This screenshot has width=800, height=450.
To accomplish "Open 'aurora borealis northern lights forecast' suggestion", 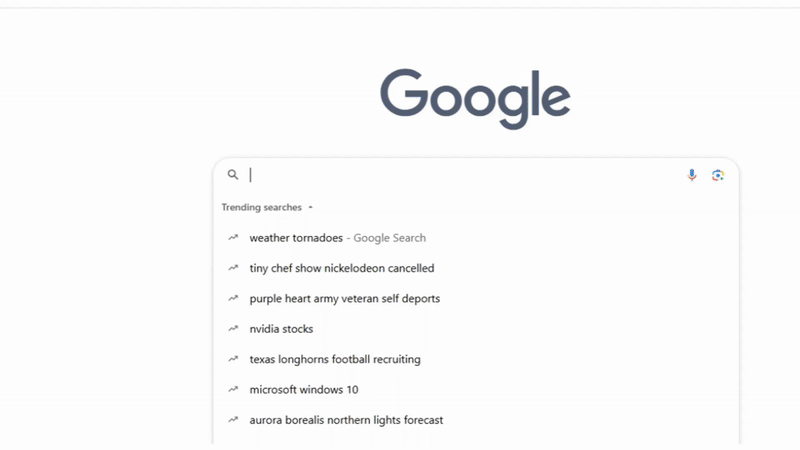I will [346, 420].
